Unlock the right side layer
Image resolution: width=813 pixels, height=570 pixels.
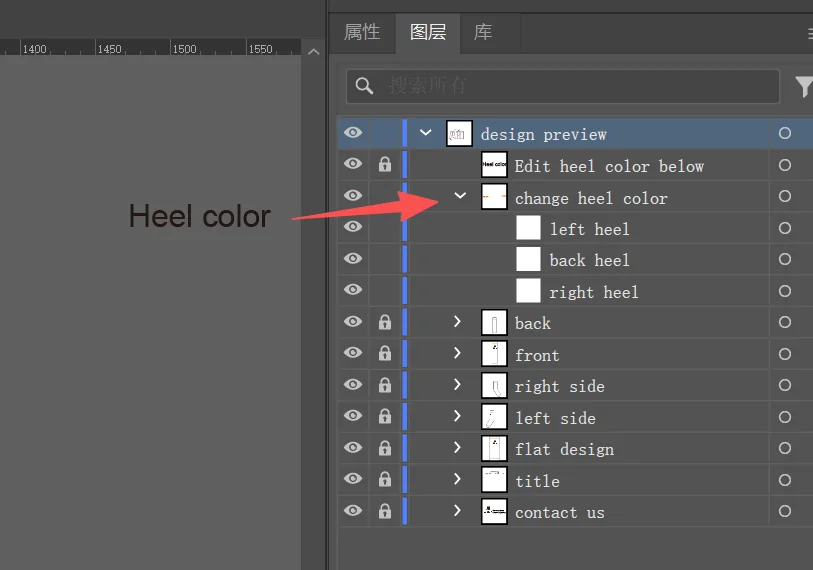pos(385,385)
